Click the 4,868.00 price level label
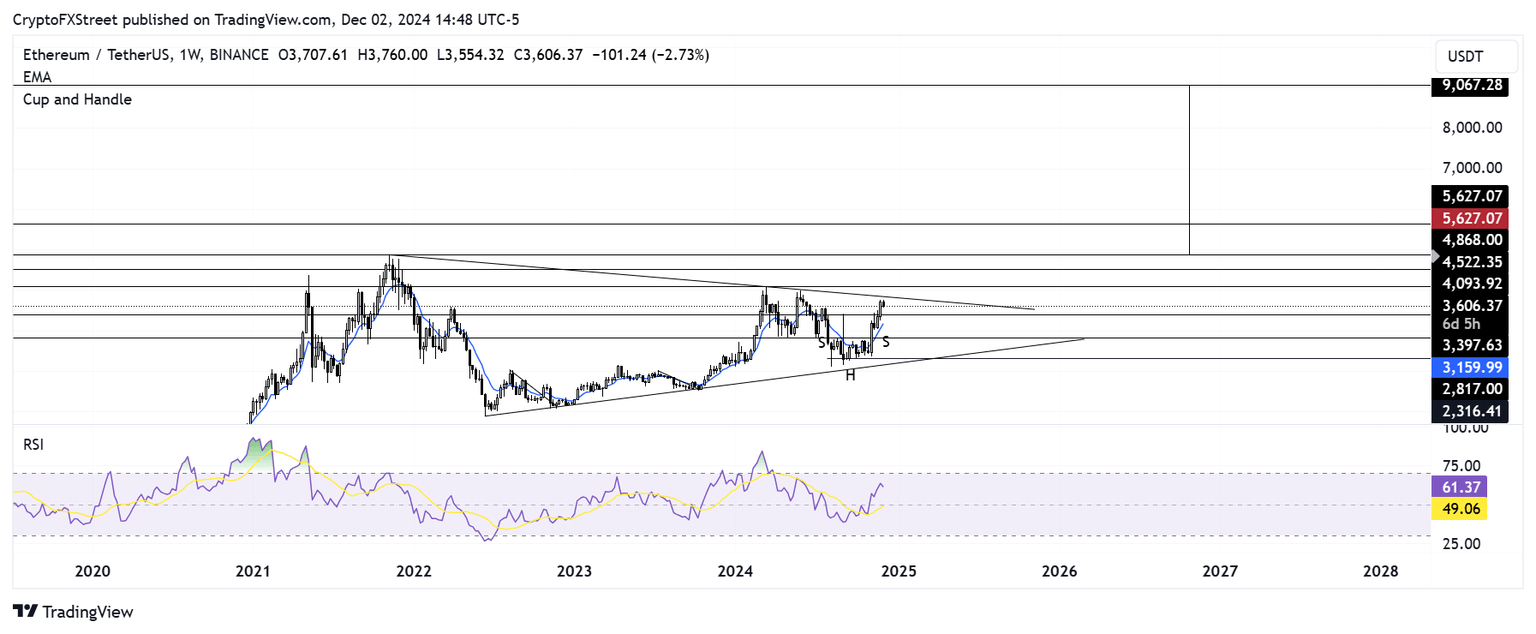Image resolution: width=1536 pixels, height=634 pixels. click(x=1470, y=240)
